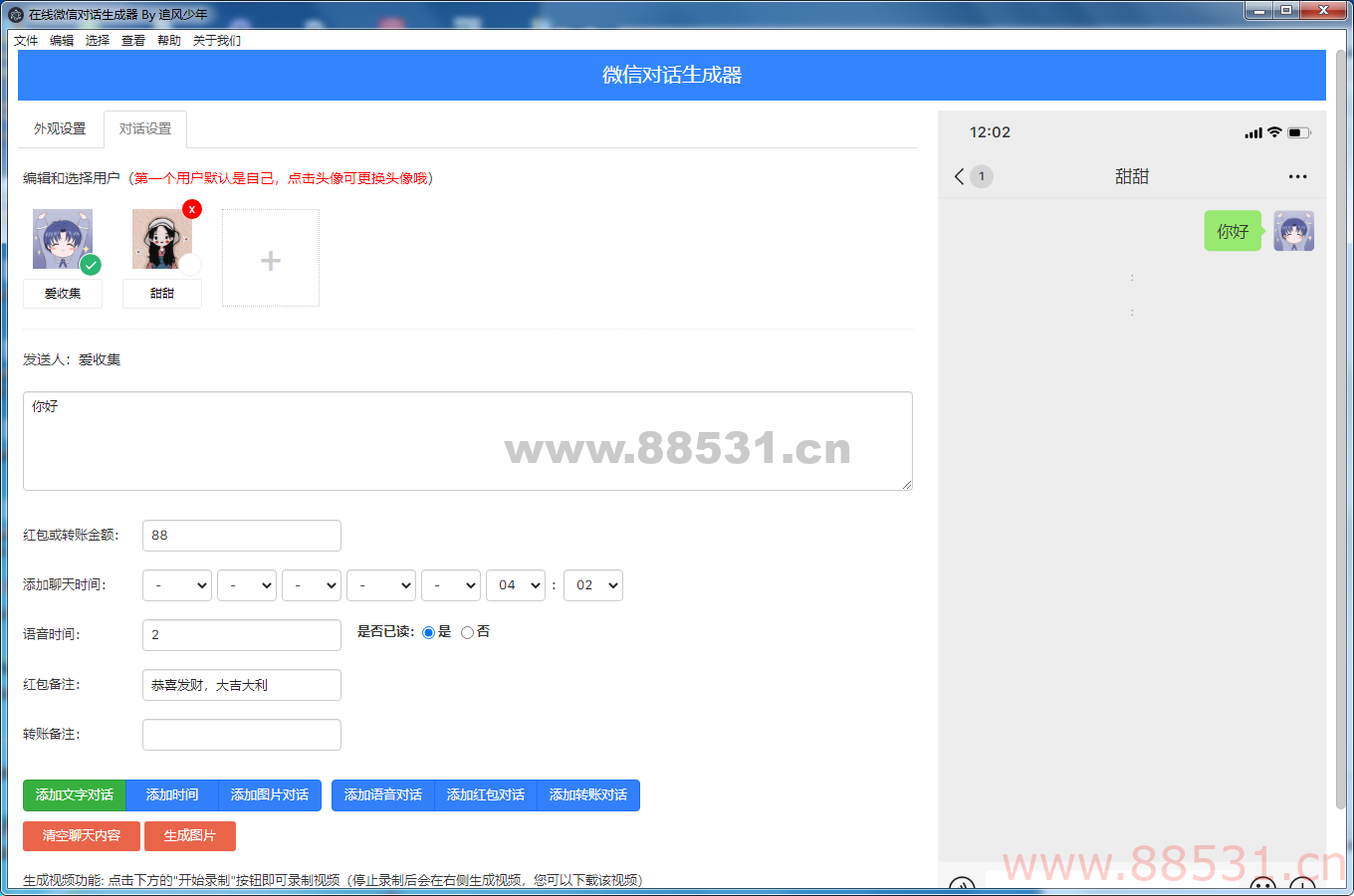Click the avatar beside 你好 bubble

1294,231
